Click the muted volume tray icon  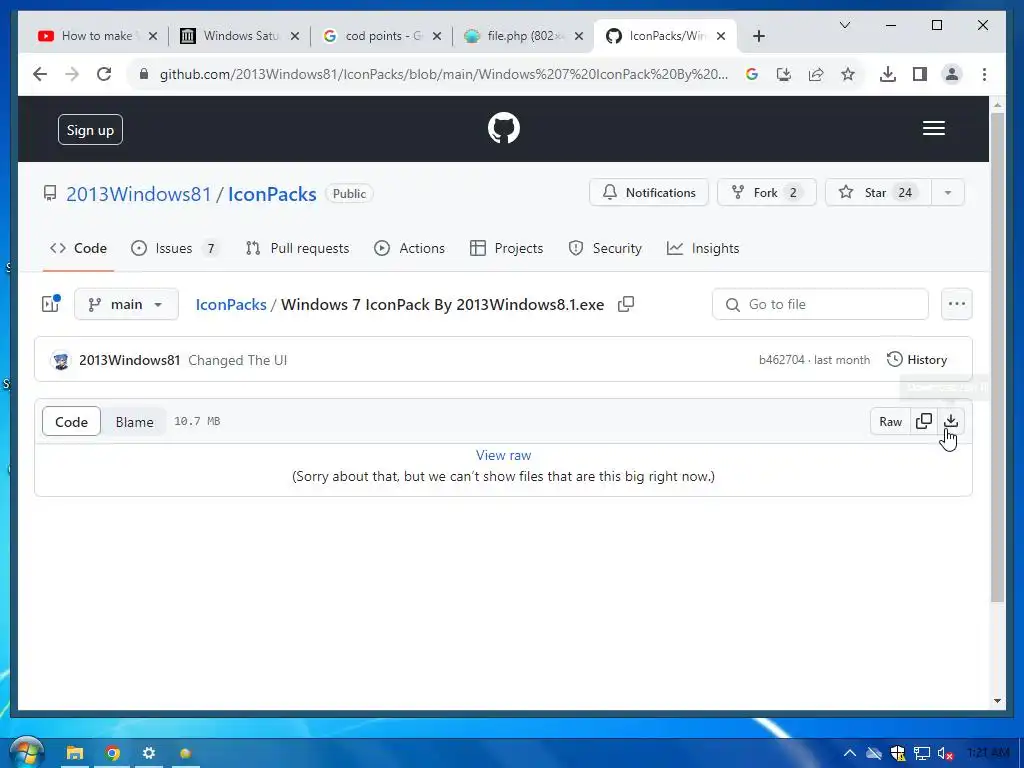coord(945,753)
